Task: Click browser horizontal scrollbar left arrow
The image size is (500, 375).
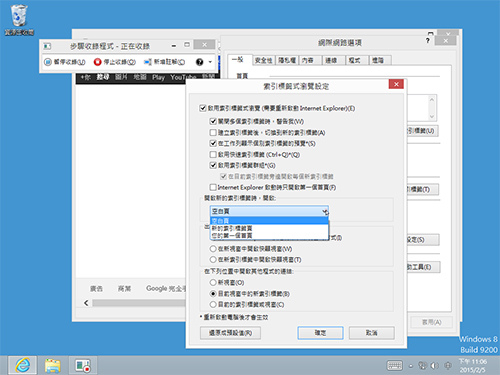Action: [x=86, y=303]
